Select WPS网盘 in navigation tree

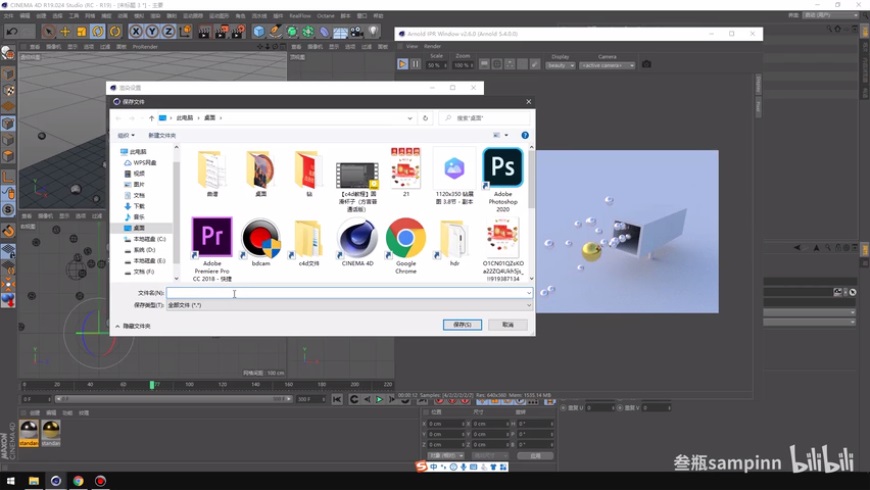pos(140,163)
